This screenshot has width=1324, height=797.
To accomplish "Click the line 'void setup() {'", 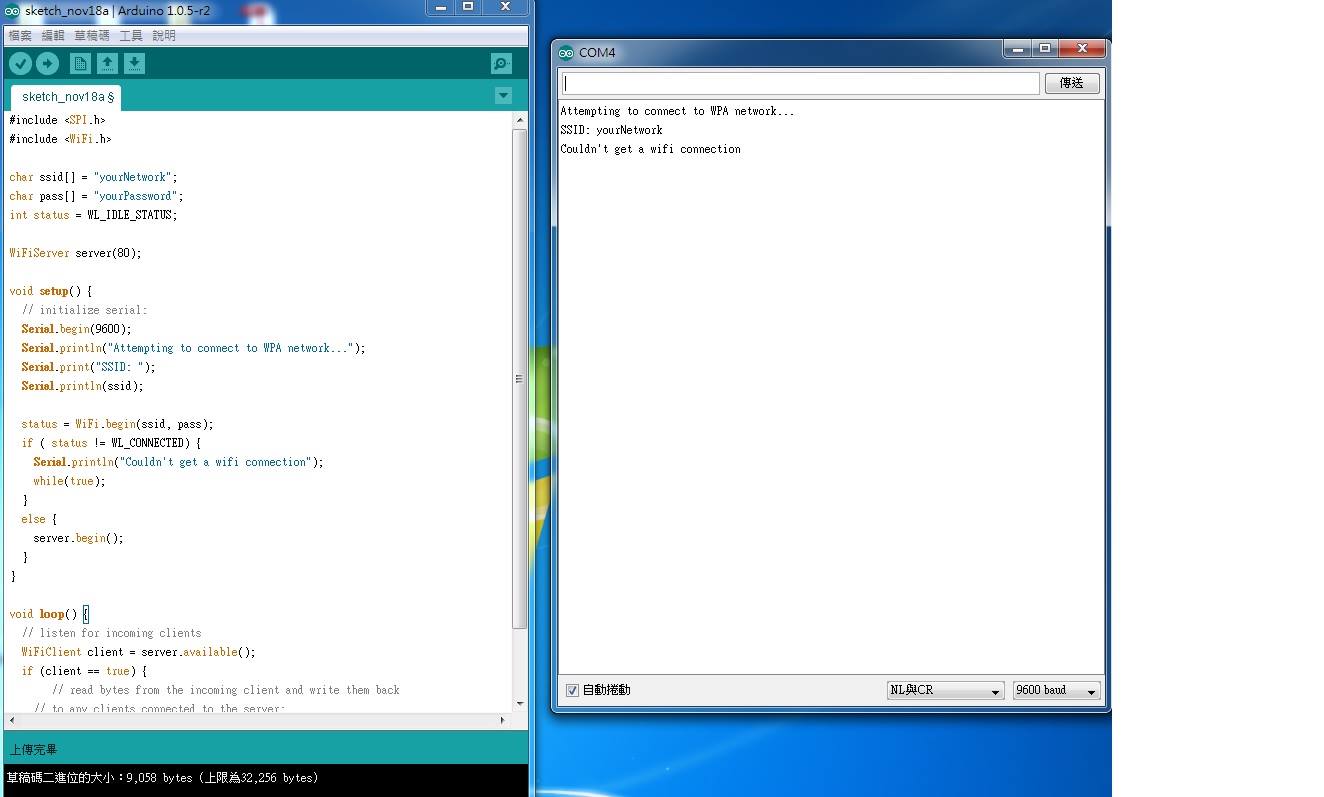I will [x=50, y=291].
